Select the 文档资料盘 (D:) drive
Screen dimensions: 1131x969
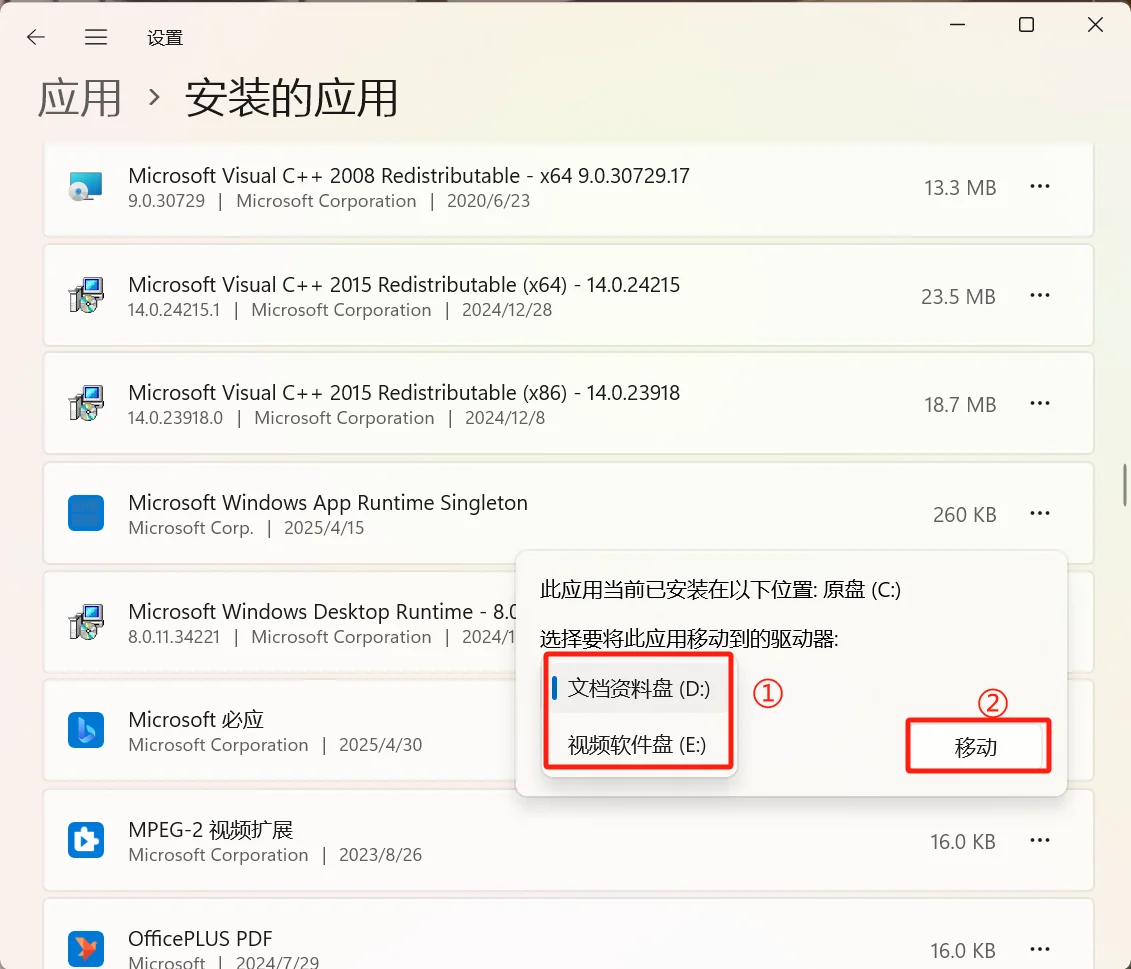(637, 687)
